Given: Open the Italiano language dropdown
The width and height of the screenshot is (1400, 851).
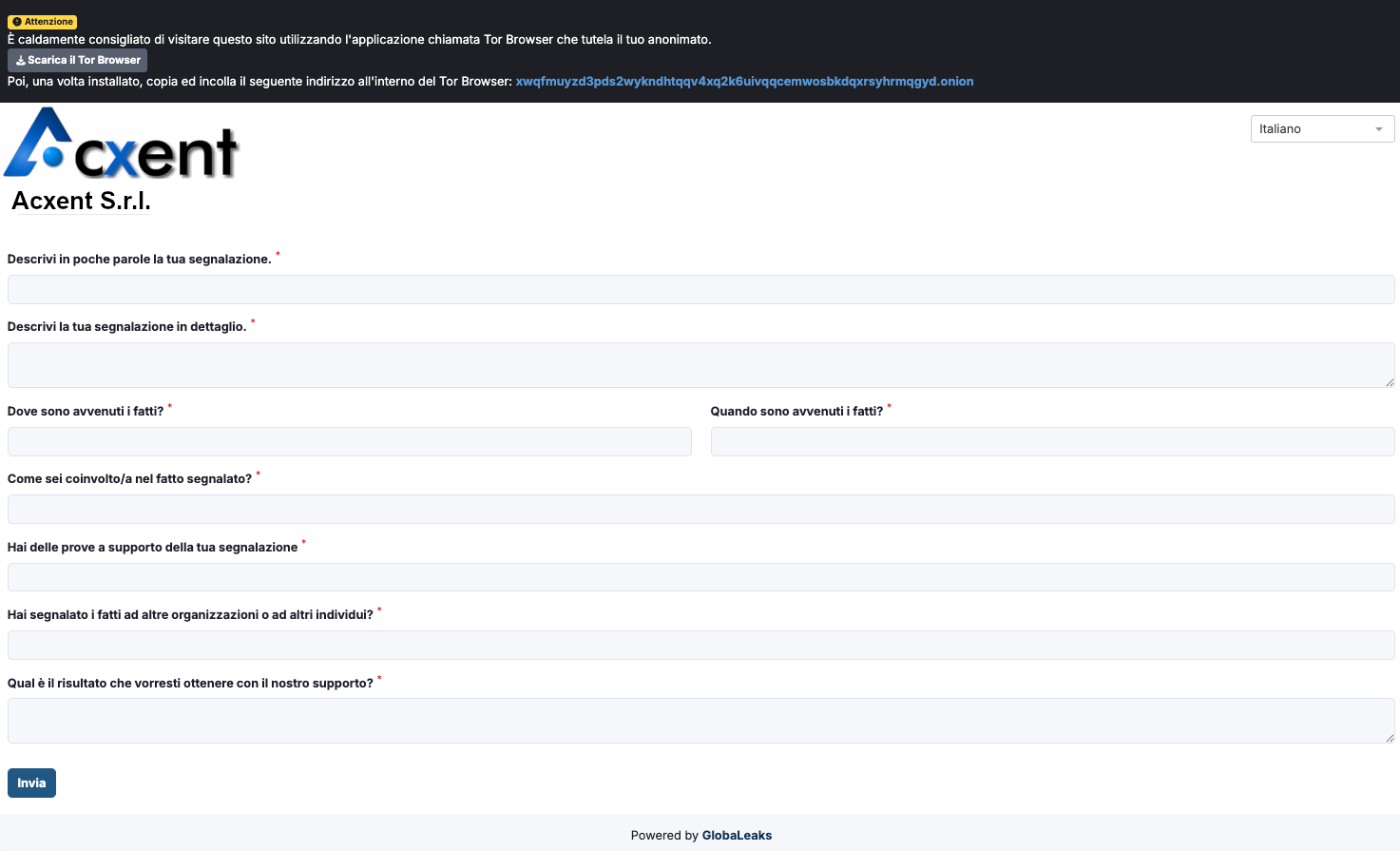Looking at the screenshot, I should 1321,129.
